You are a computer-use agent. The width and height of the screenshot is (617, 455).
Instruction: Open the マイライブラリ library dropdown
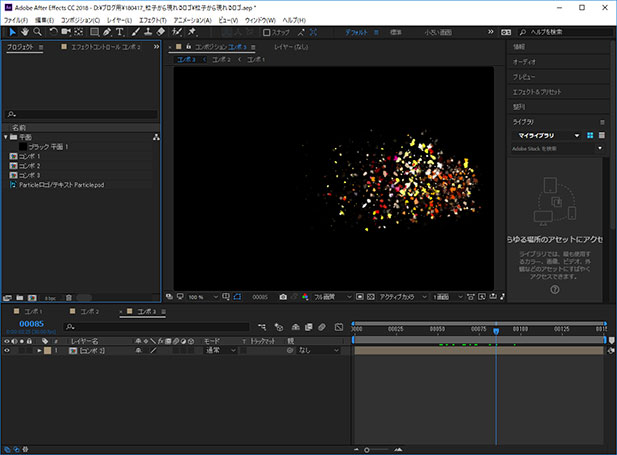(548, 135)
